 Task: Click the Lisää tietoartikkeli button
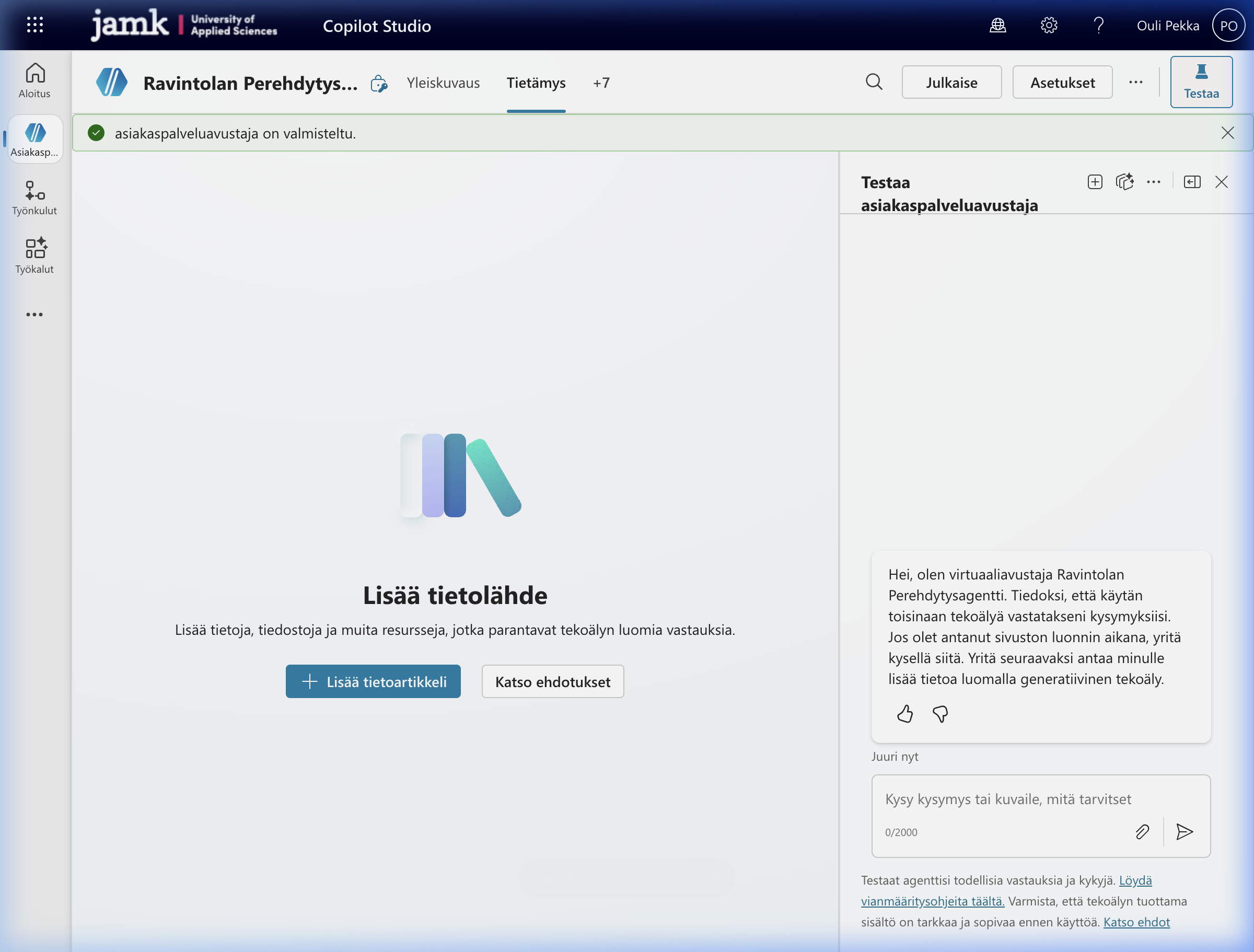click(373, 681)
